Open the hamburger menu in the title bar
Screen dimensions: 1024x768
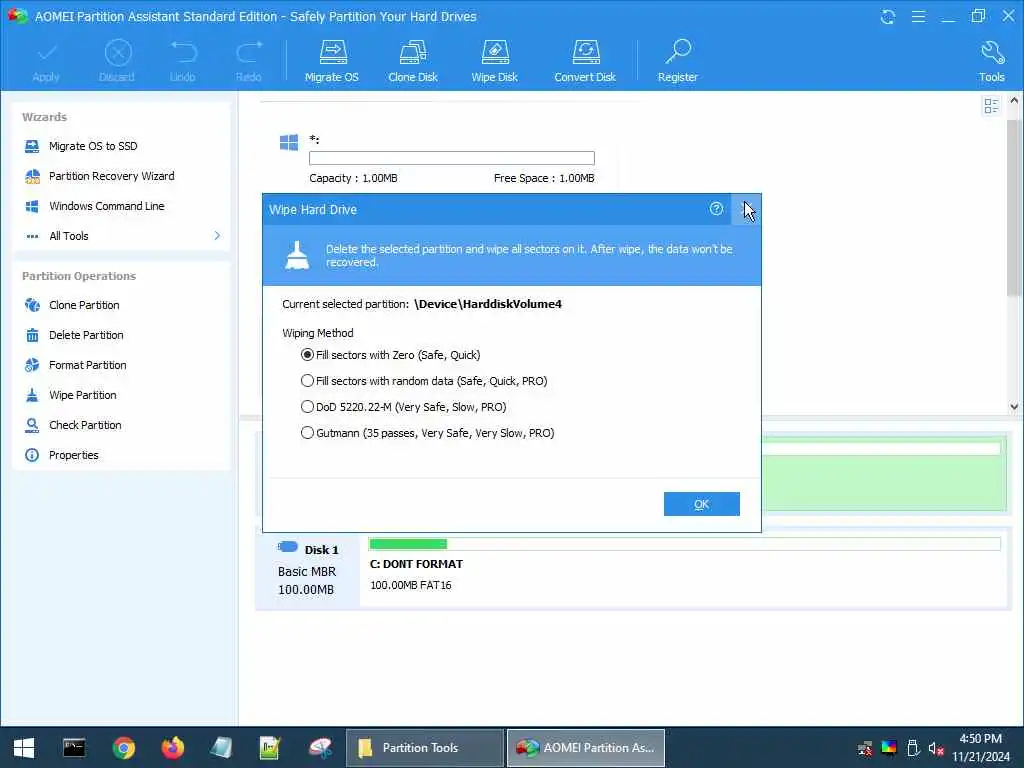point(918,16)
